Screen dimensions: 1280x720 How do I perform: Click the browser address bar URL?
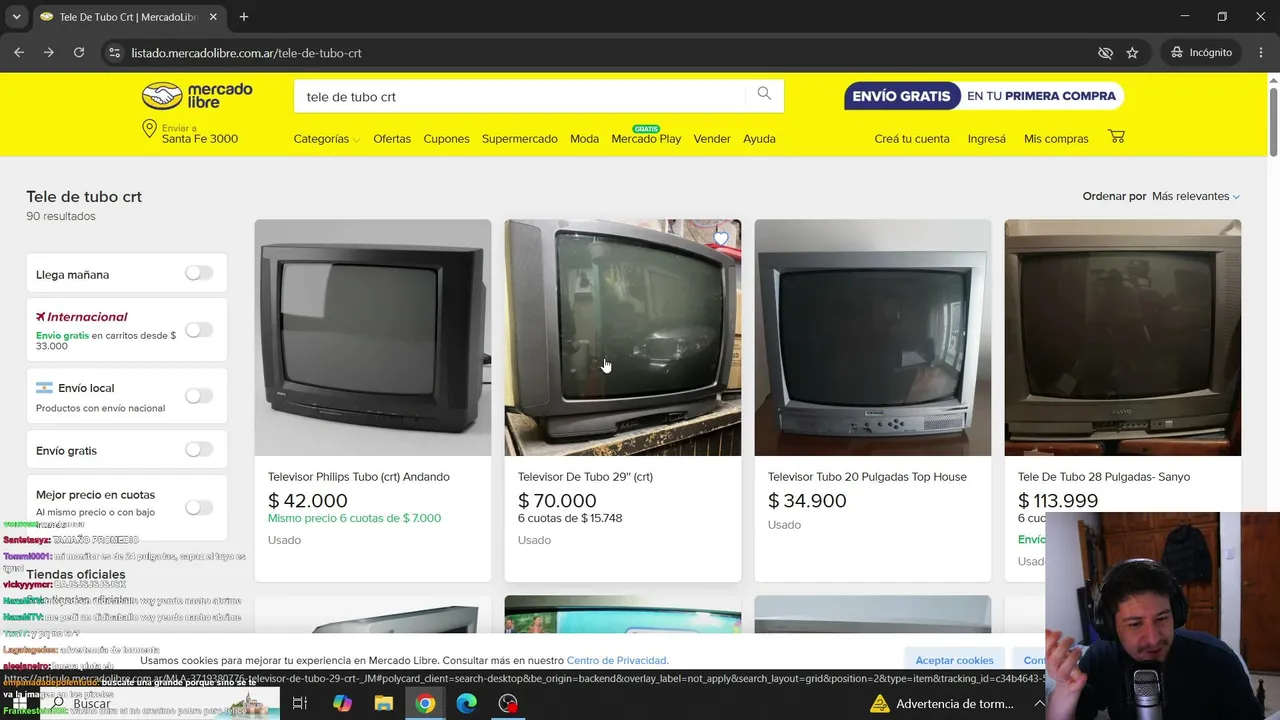pyautogui.click(x=247, y=53)
